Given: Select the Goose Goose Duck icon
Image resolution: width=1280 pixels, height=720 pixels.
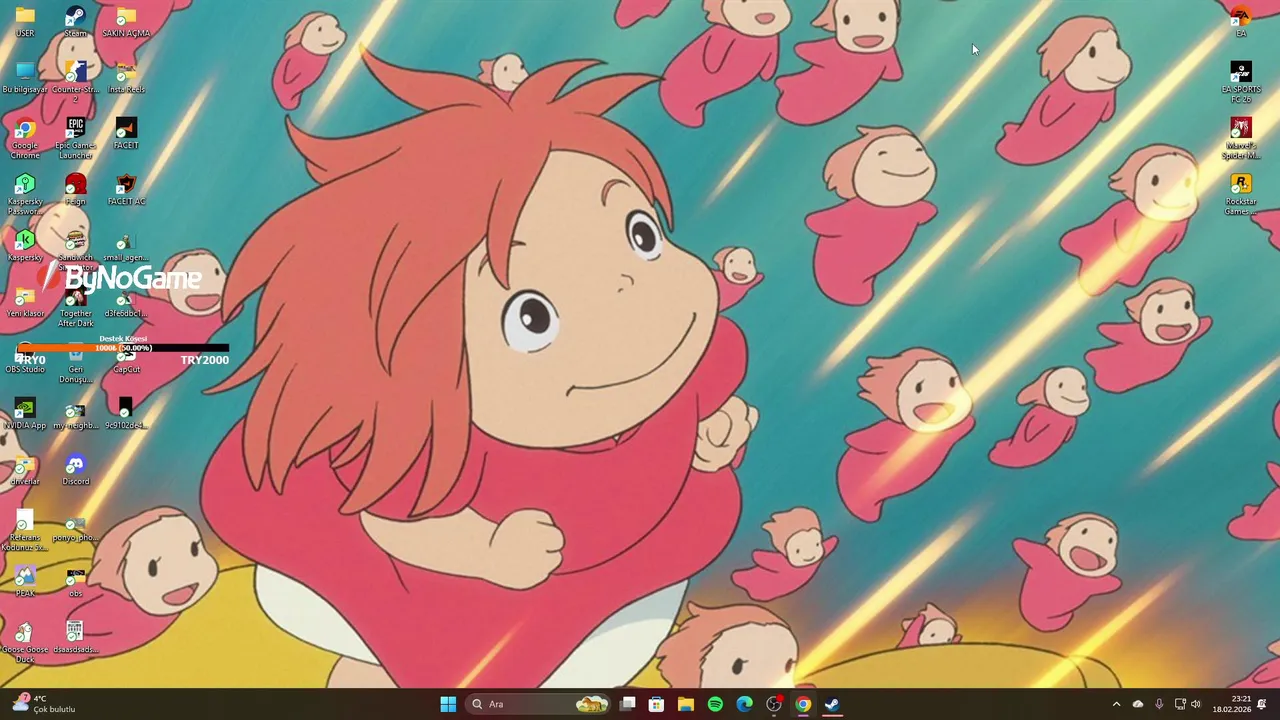Looking at the screenshot, I should pyautogui.click(x=25, y=642).
